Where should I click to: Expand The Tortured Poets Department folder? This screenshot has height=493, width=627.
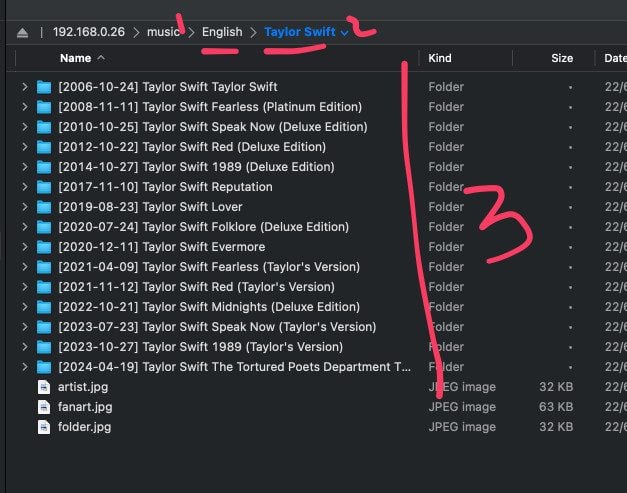pos(24,367)
